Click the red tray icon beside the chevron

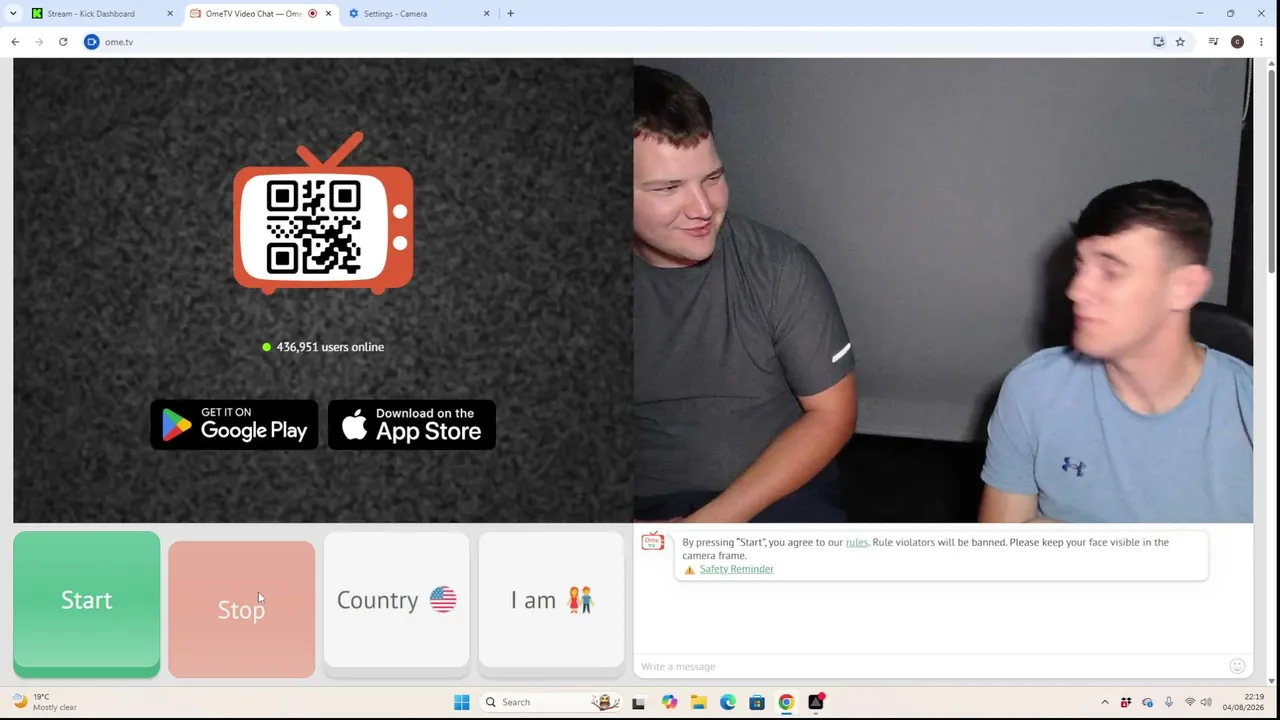click(1126, 702)
